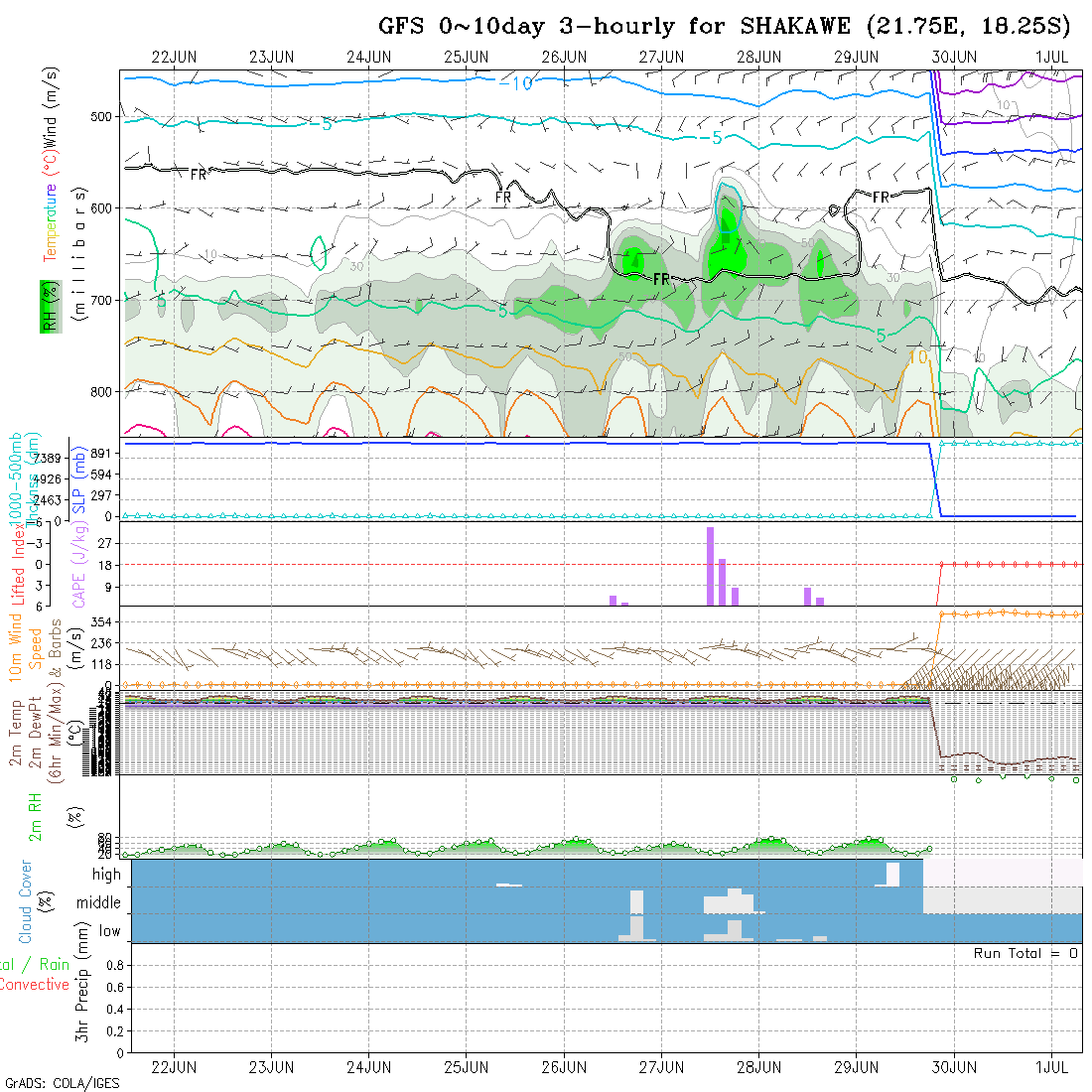Click the 500 millibar pressure axis label
Viewport: 1092px width, 1092px height.
point(101,117)
